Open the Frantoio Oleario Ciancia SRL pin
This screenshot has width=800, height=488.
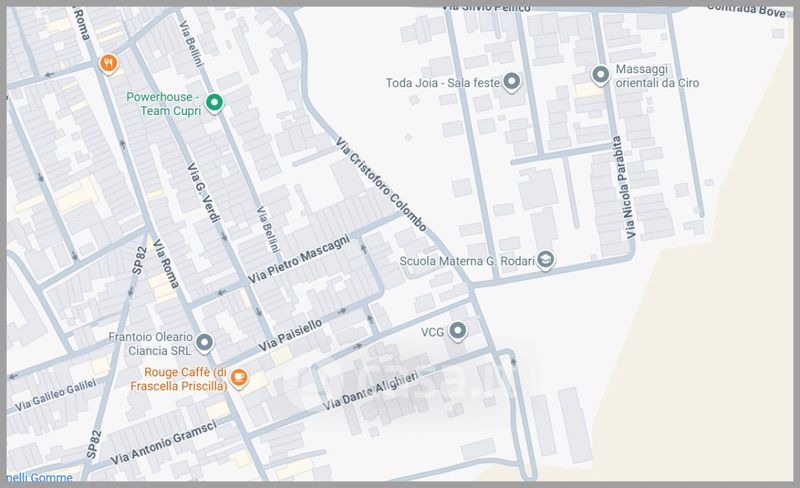point(204,344)
